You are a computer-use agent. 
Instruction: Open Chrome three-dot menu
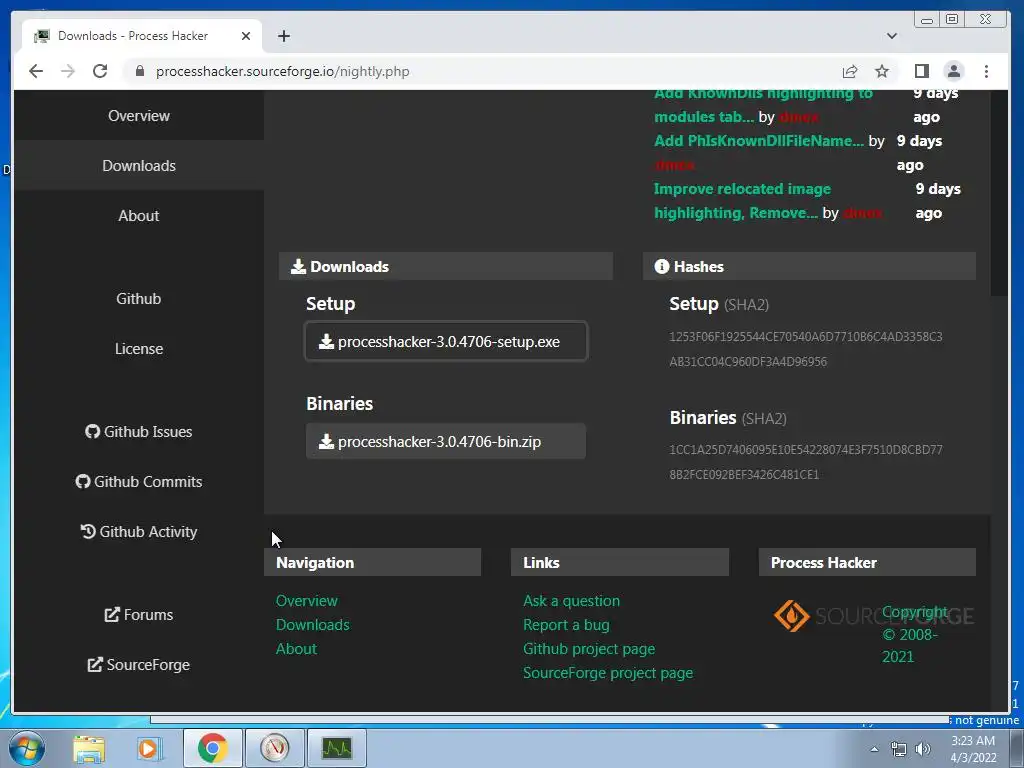[x=986, y=71]
